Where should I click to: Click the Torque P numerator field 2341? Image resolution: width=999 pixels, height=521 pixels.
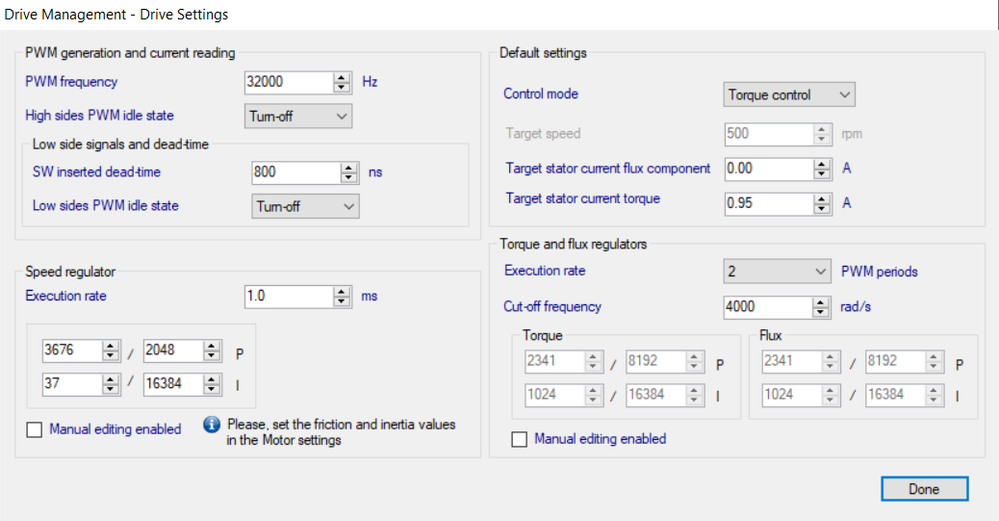click(554, 362)
